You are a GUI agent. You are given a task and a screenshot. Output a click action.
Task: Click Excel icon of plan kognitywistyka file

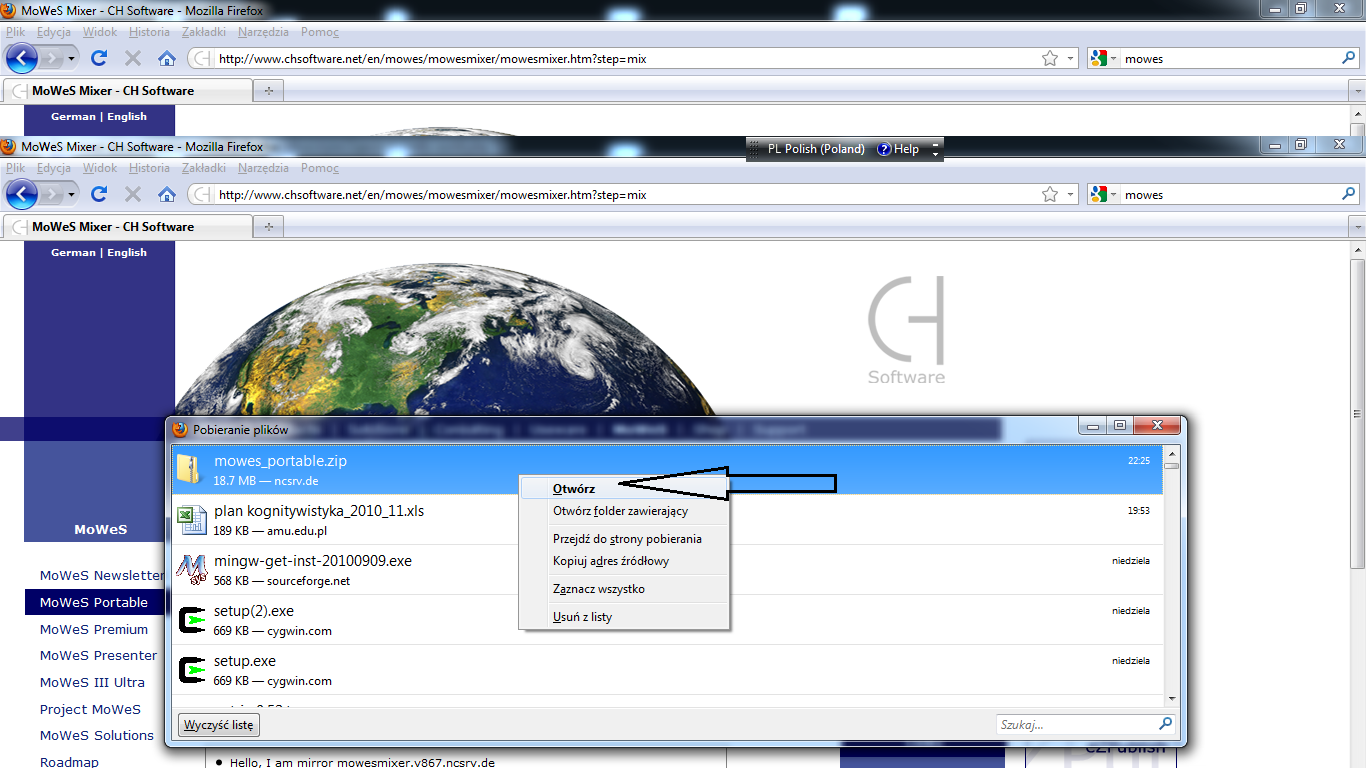191,520
